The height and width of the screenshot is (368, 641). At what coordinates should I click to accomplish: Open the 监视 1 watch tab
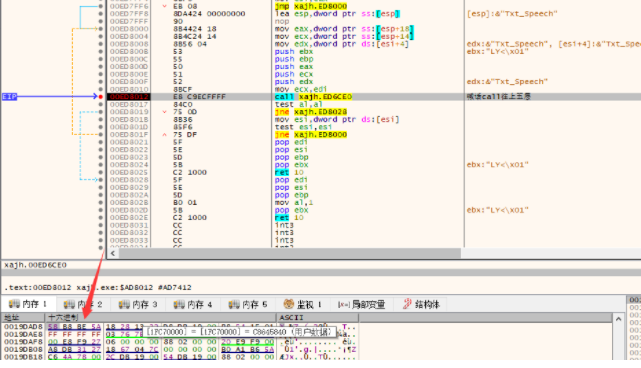(303, 304)
